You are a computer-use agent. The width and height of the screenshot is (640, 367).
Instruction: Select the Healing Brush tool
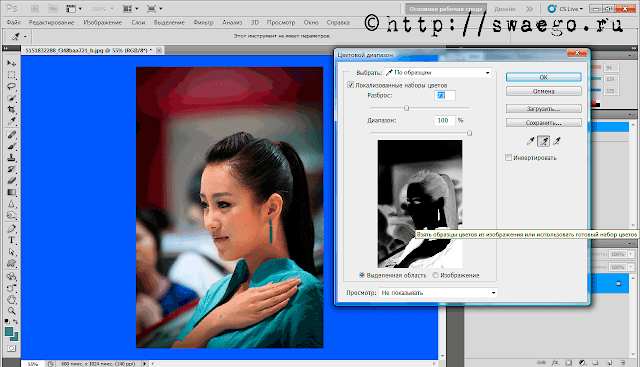[11, 135]
